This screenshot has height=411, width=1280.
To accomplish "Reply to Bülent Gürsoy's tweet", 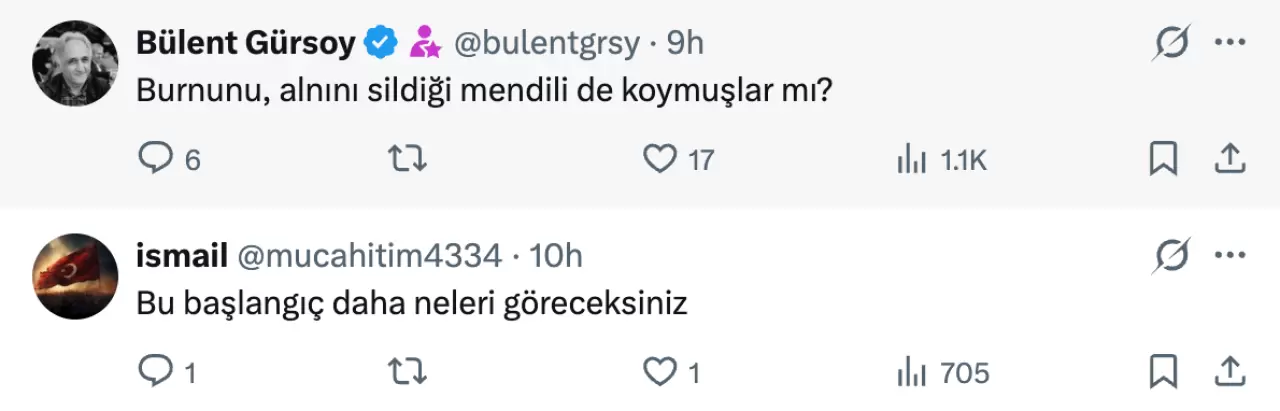I will pyautogui.click(x=154, y=159).
